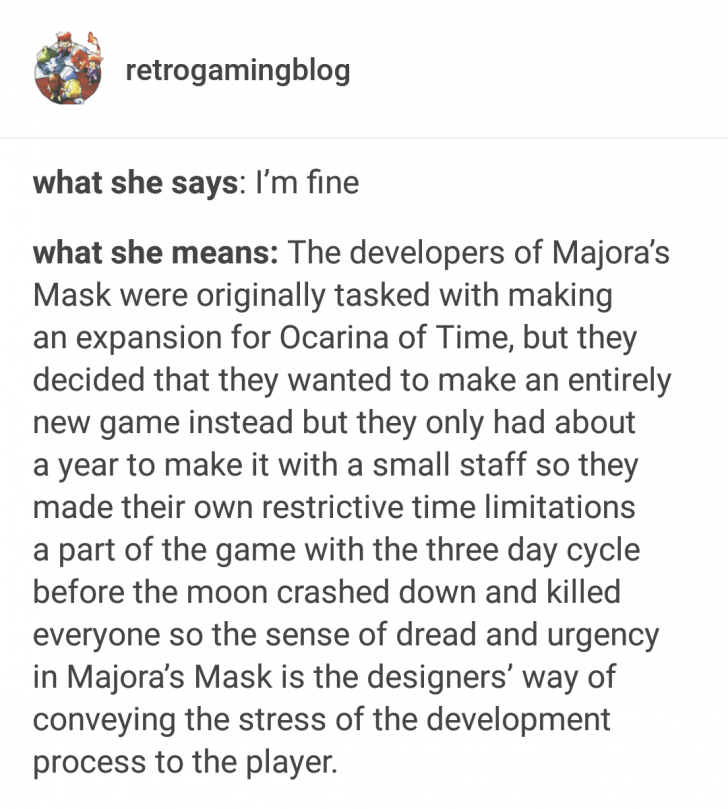Click the divider line below the header
The image size is (728, 809).
pos(364,138)
